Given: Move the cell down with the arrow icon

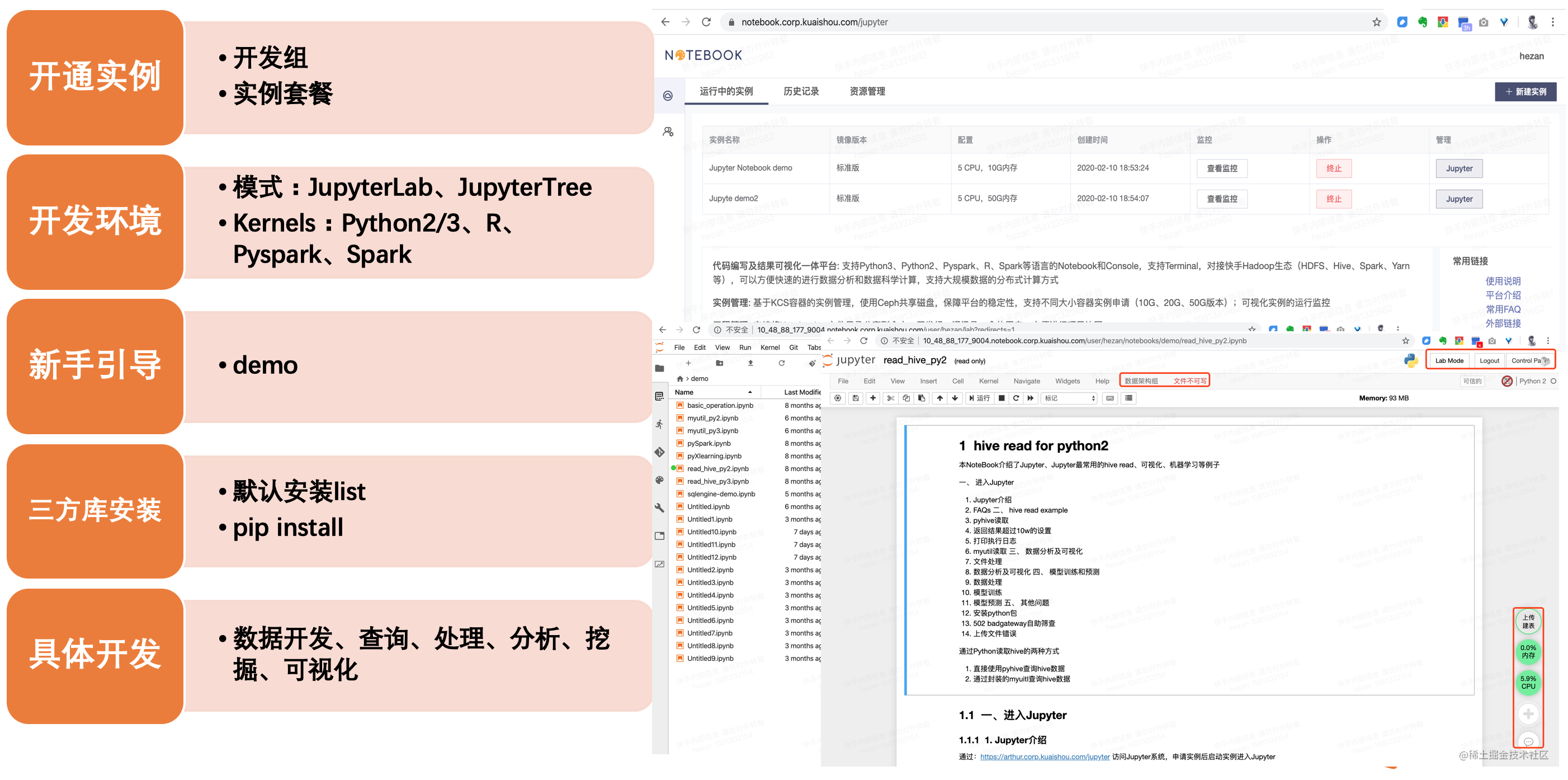Looking at the screenshot, I should point(955,398).
